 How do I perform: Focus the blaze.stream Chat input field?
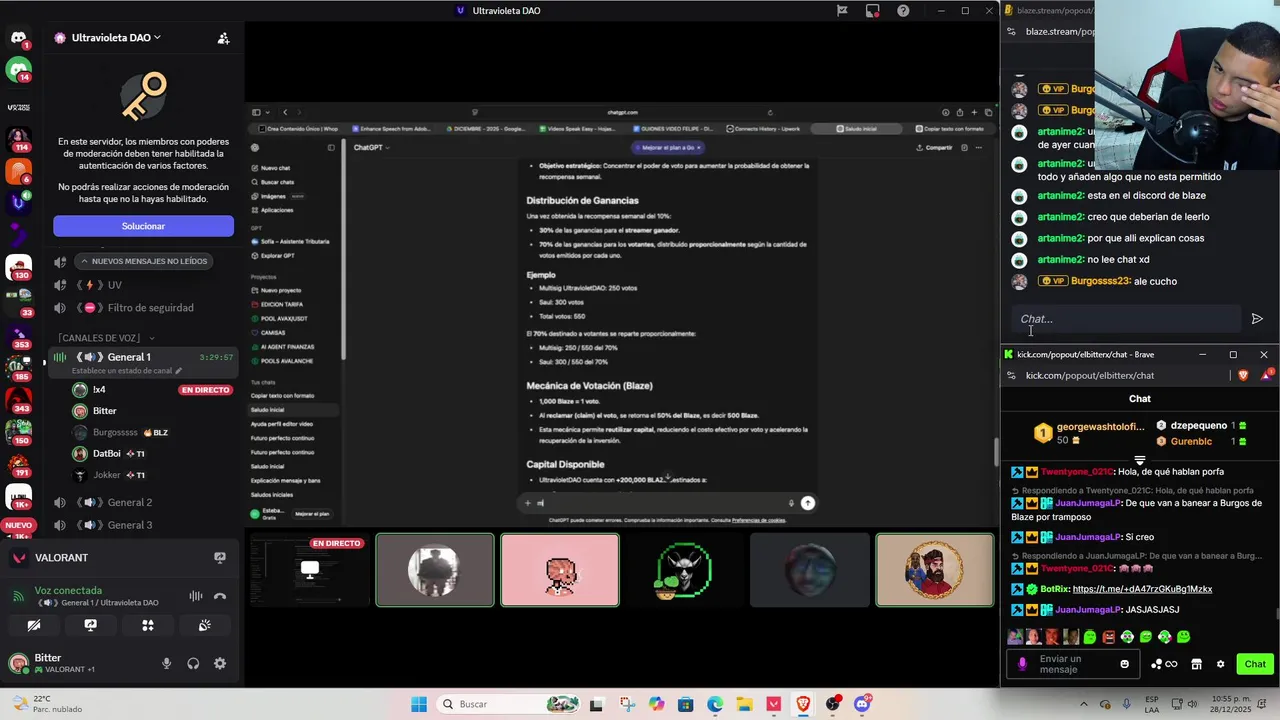tap(1126, 319)
